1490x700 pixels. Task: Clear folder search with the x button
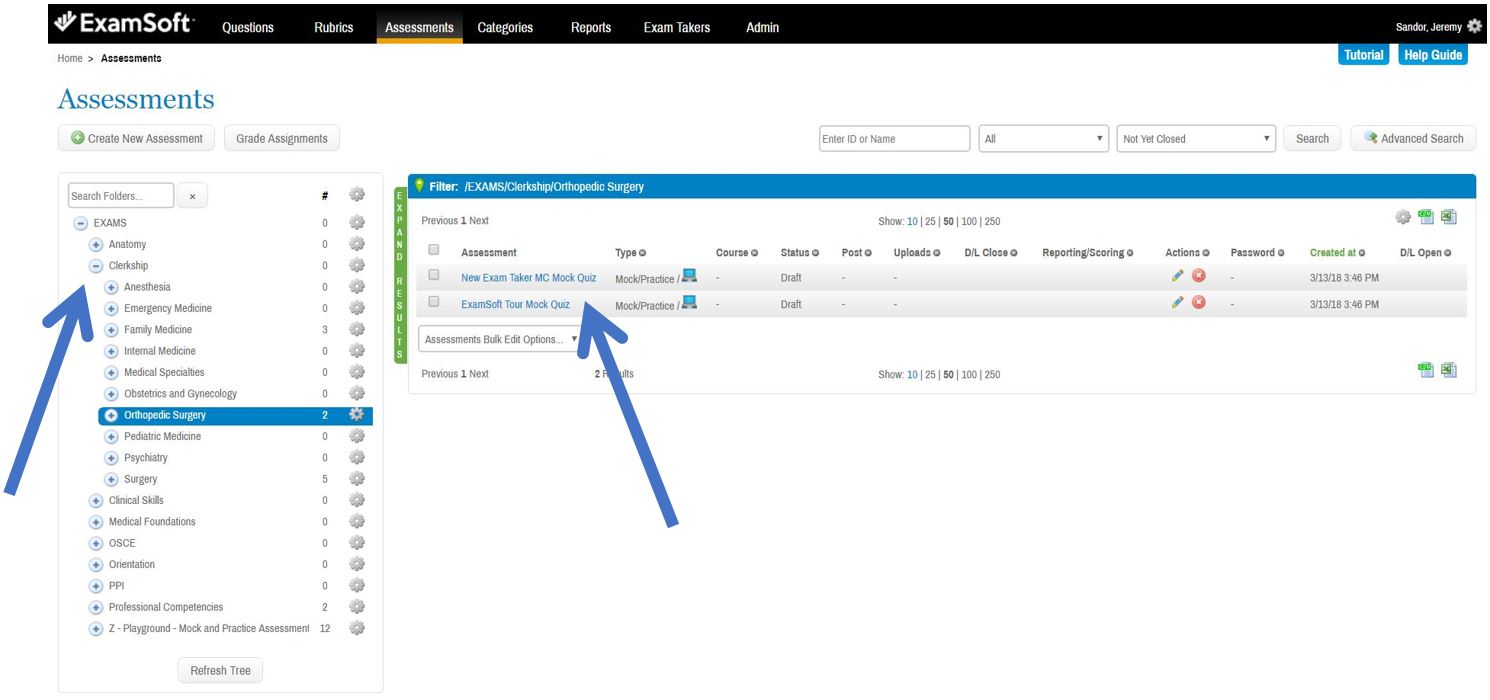click(x=193, y=196)
